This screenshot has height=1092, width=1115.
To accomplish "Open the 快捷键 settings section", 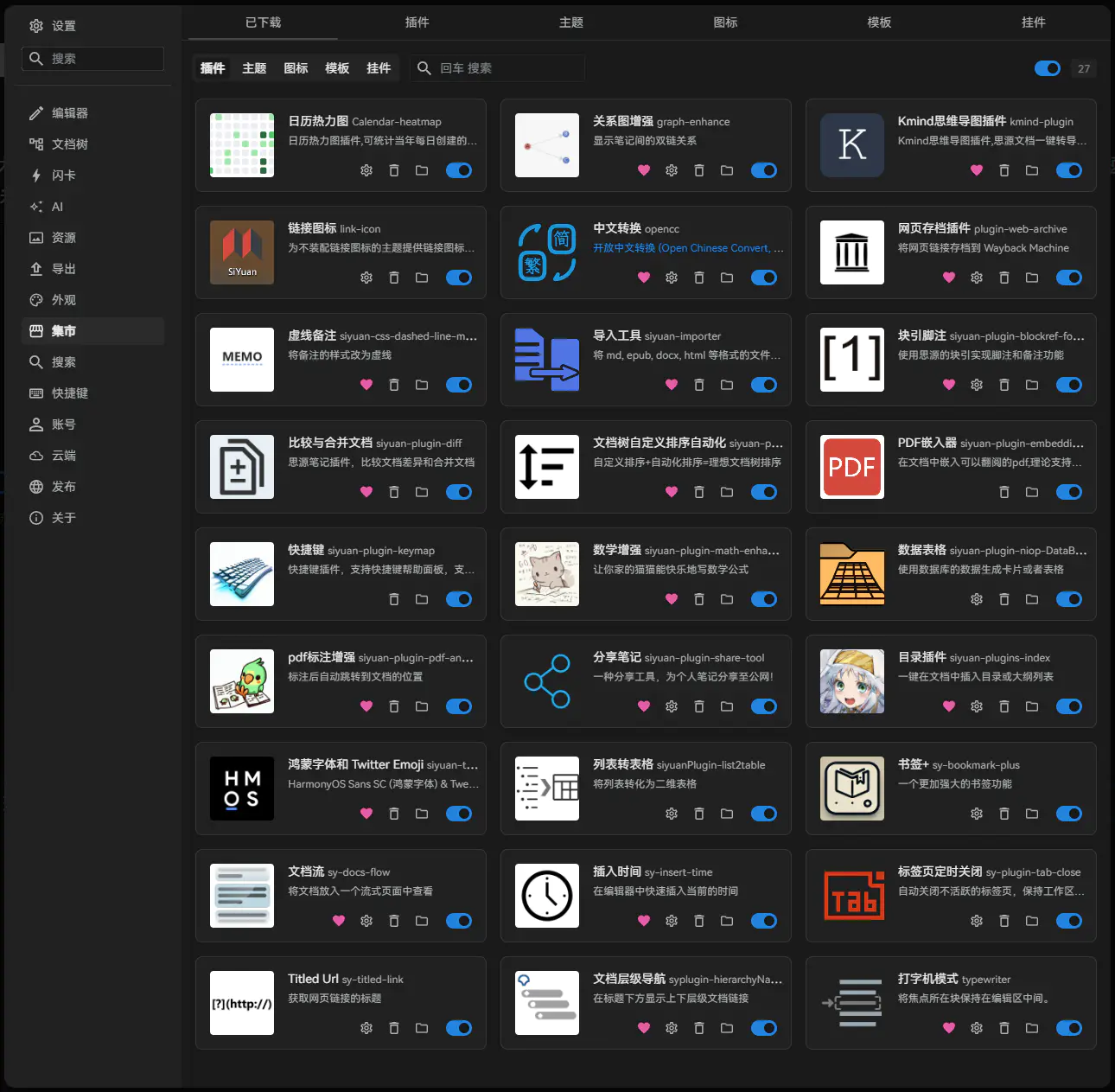I will (92, 393).
